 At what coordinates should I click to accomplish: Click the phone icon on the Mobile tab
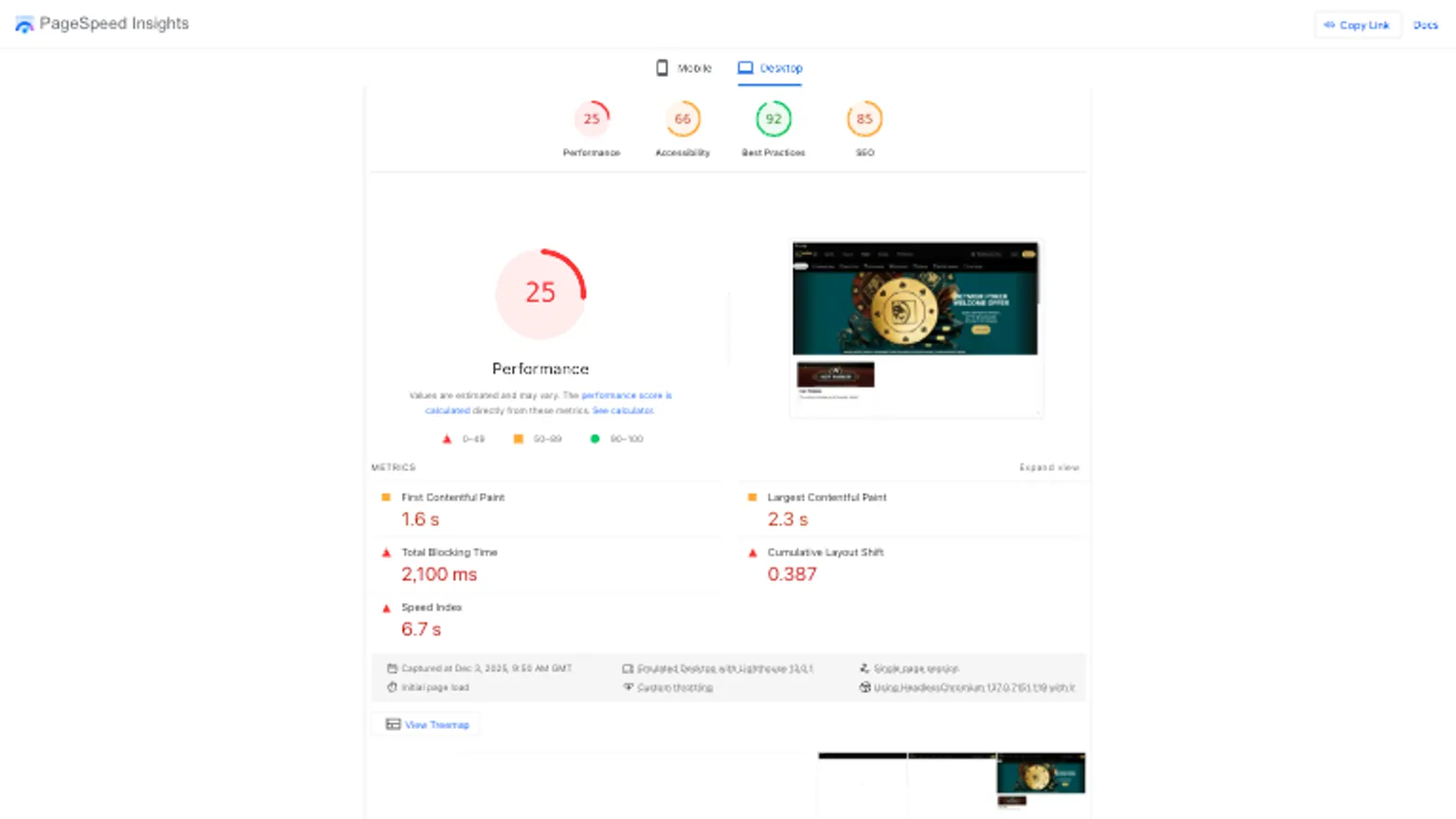[x=662, y=67]
